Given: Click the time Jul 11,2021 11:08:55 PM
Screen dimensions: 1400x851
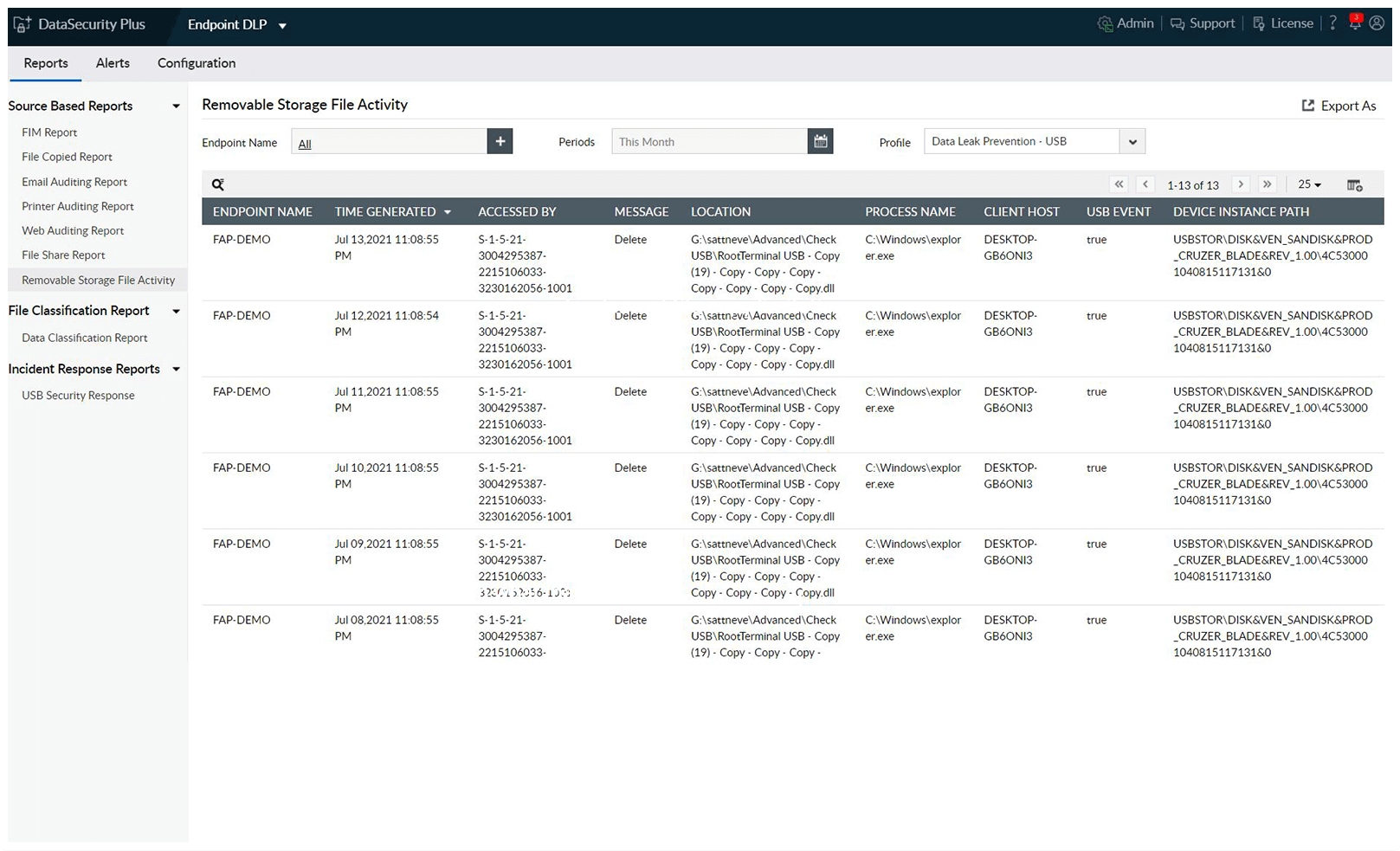Looking at the screenshot, I should point(386,400).
